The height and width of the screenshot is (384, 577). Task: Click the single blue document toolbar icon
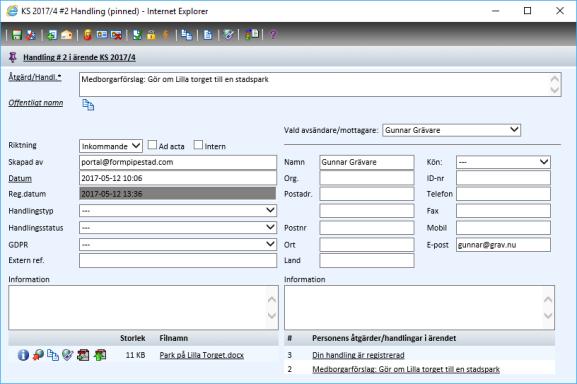tap(208, 35)
